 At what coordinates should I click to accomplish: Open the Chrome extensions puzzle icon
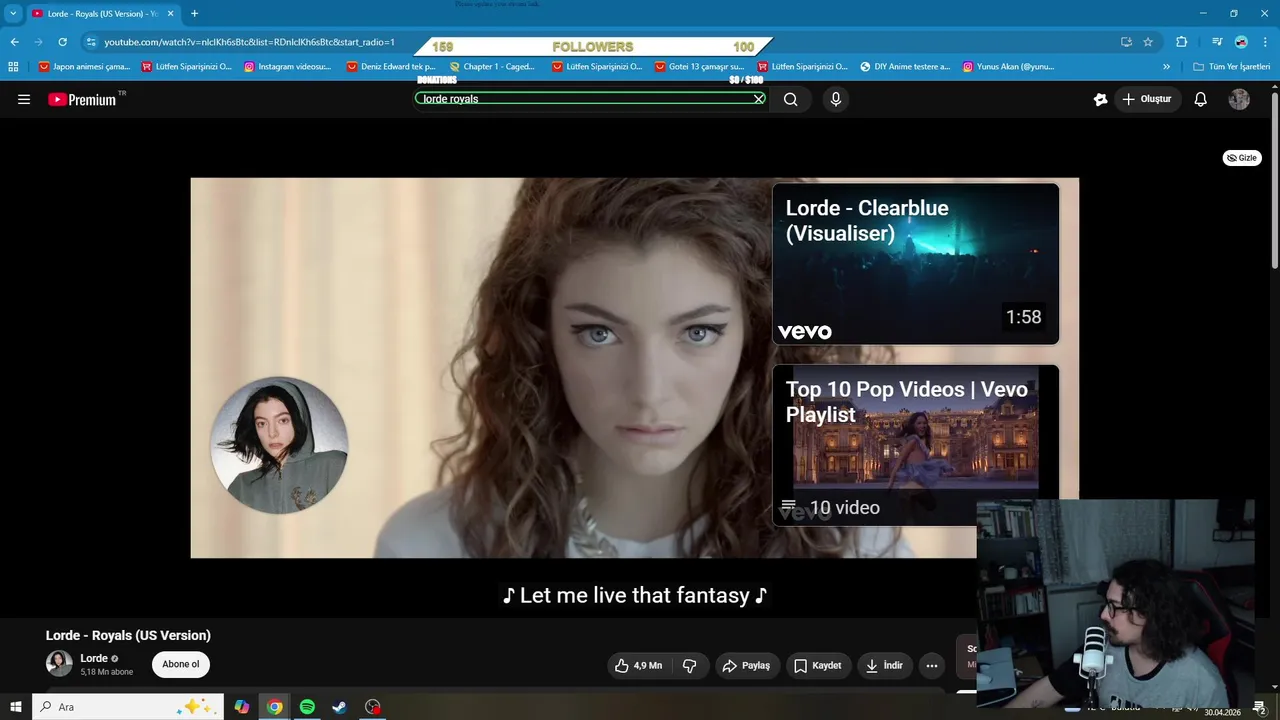[1181, 42]
